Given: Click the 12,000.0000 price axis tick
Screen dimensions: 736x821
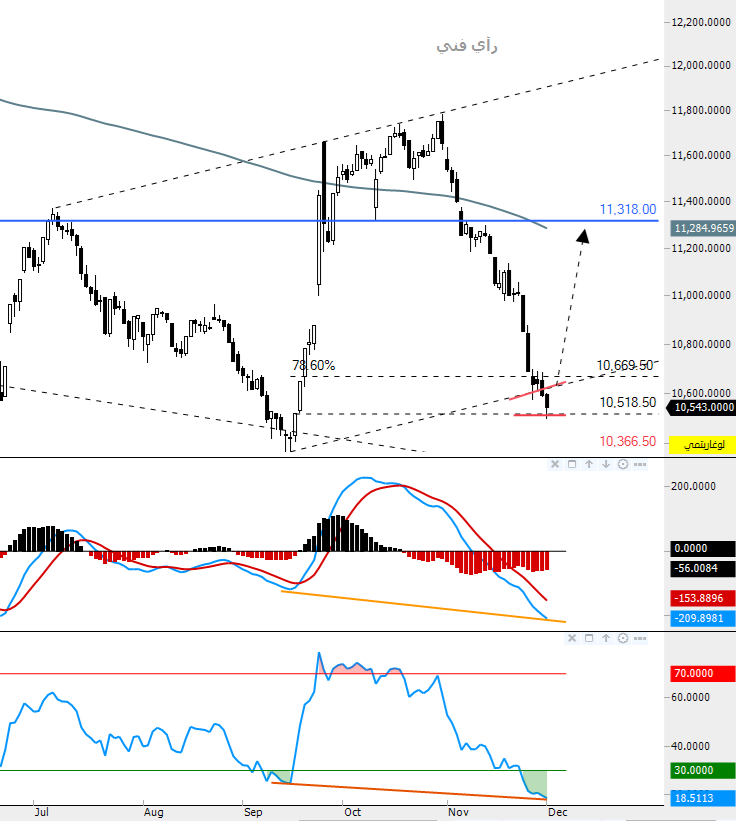Looking at the screenshot, I should (701, 65).
